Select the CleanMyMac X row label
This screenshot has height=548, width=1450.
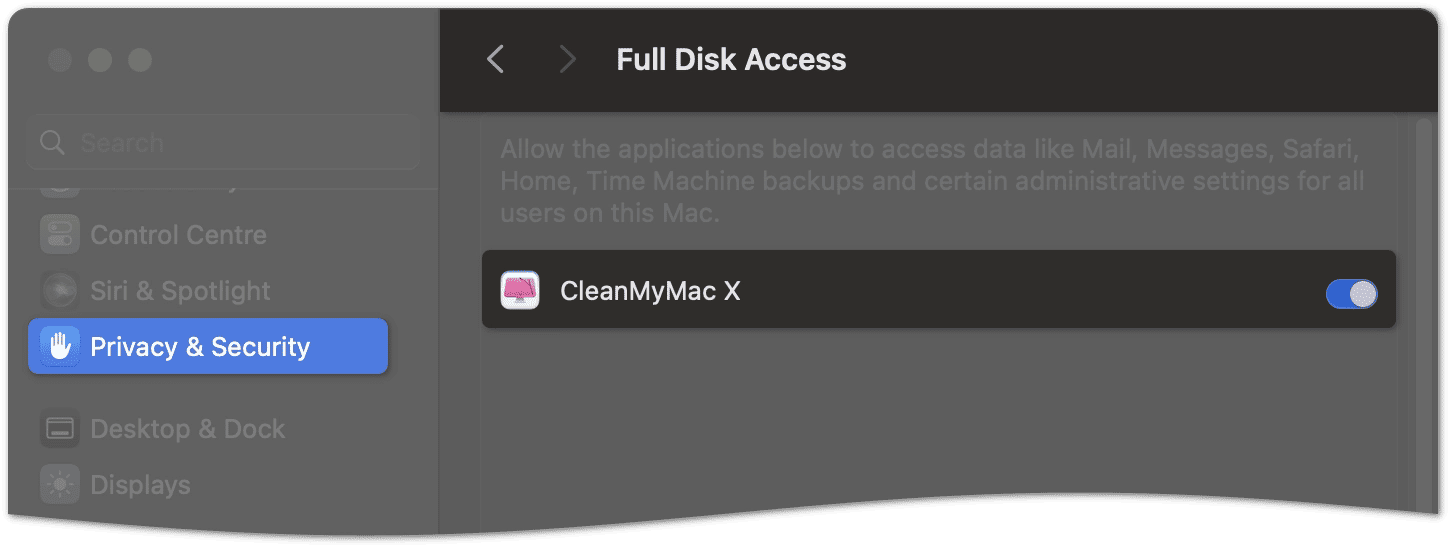click(650, 291)
